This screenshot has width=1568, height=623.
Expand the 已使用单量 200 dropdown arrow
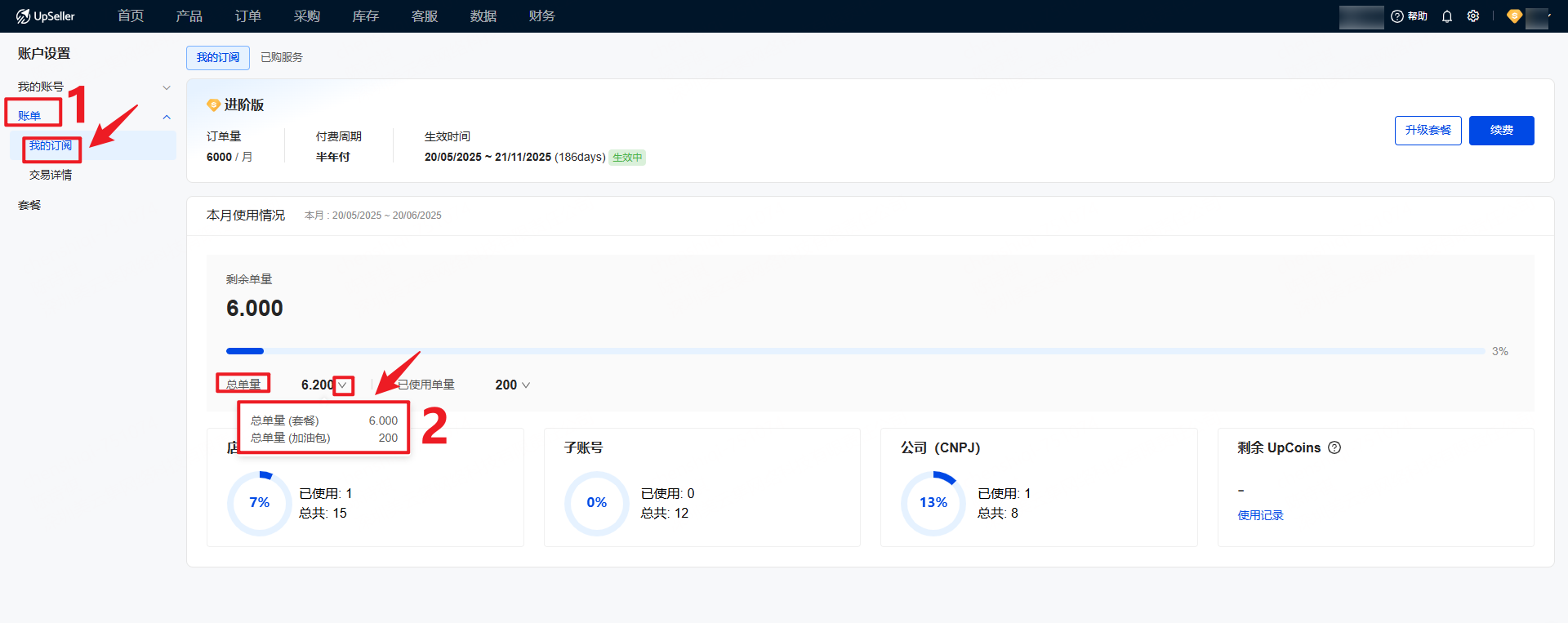(526, 385)
